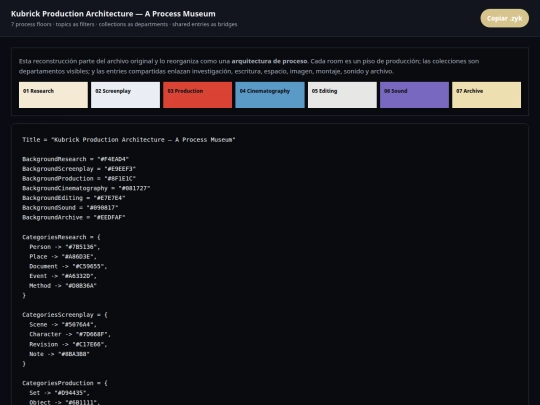Click the Object -> color entry
Screen dimensions: 540x405
pyautogui.click(x=65, y=402)
